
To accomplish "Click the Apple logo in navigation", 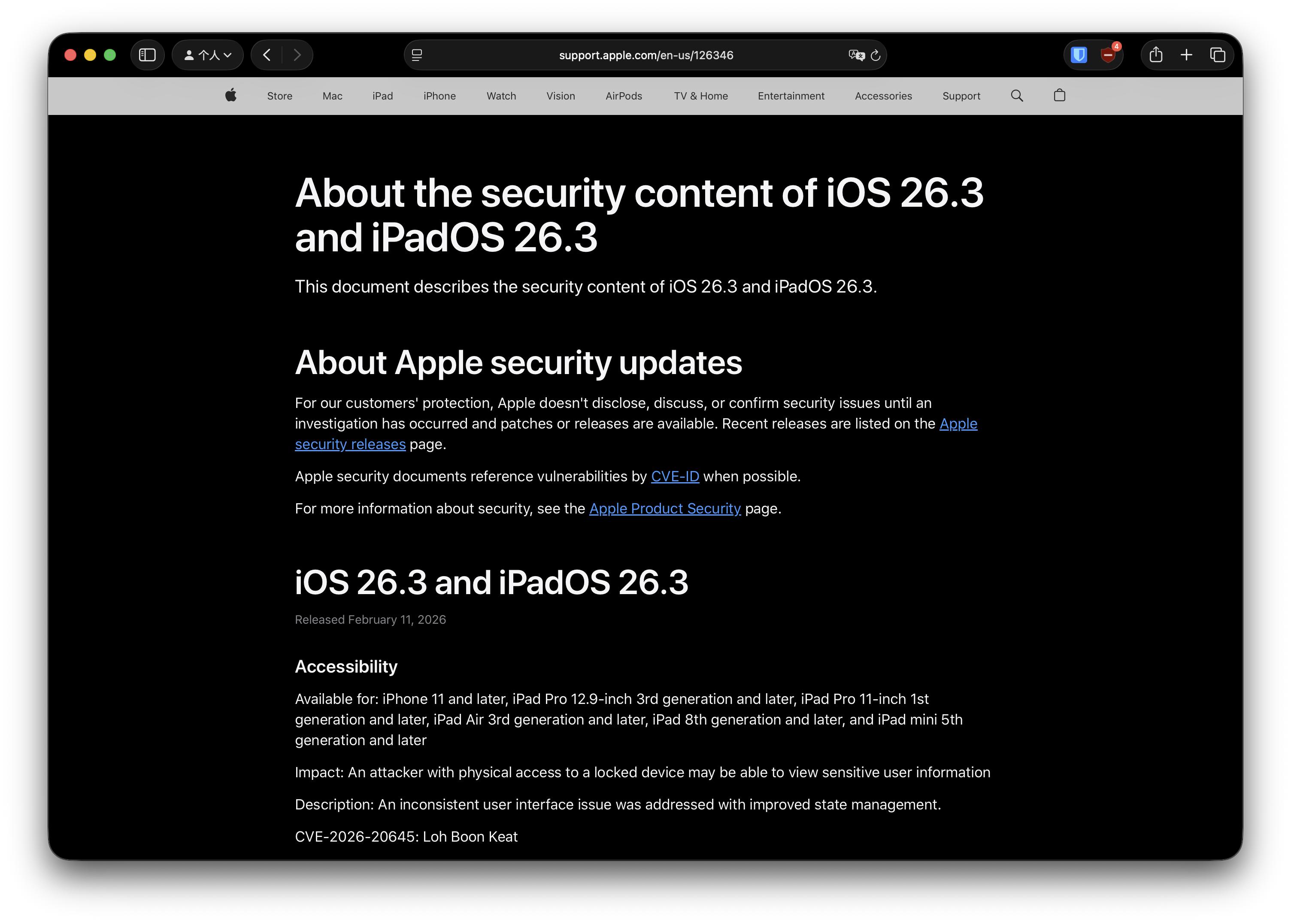I will pos(230,96).
